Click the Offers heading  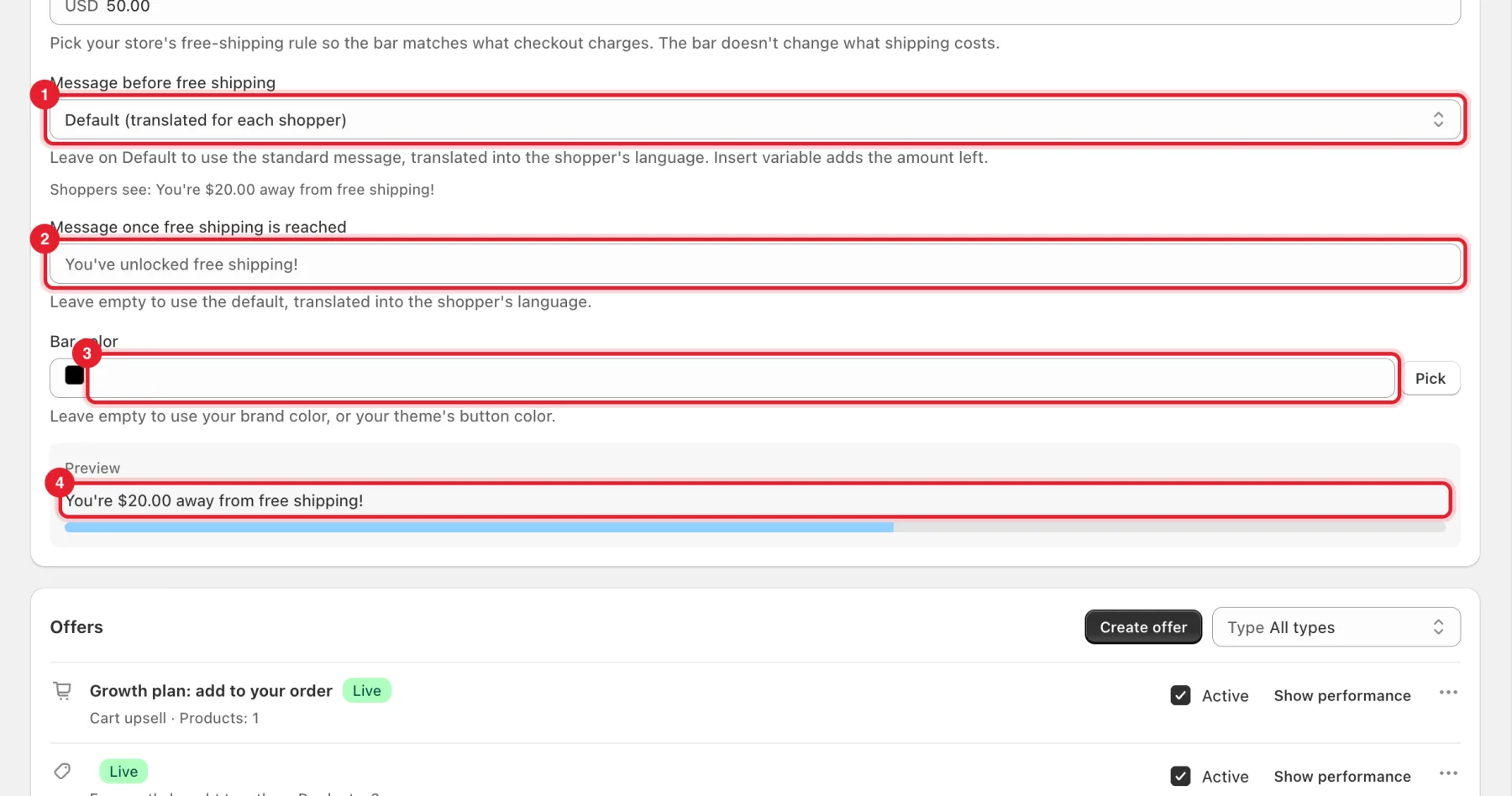[x=76, y=627]
